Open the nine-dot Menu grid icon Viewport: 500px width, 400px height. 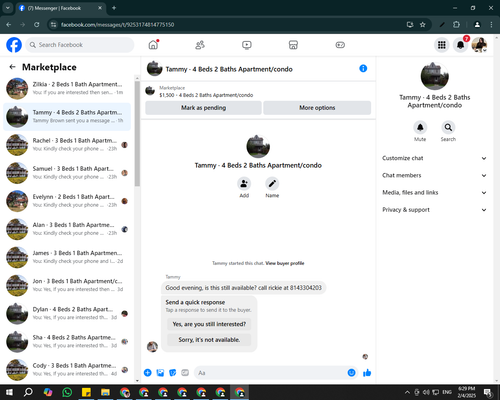442,45
